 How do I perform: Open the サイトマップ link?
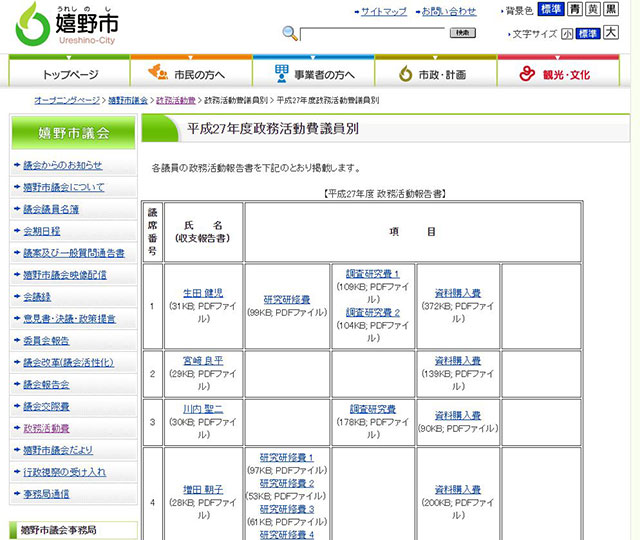click(383, 11)
